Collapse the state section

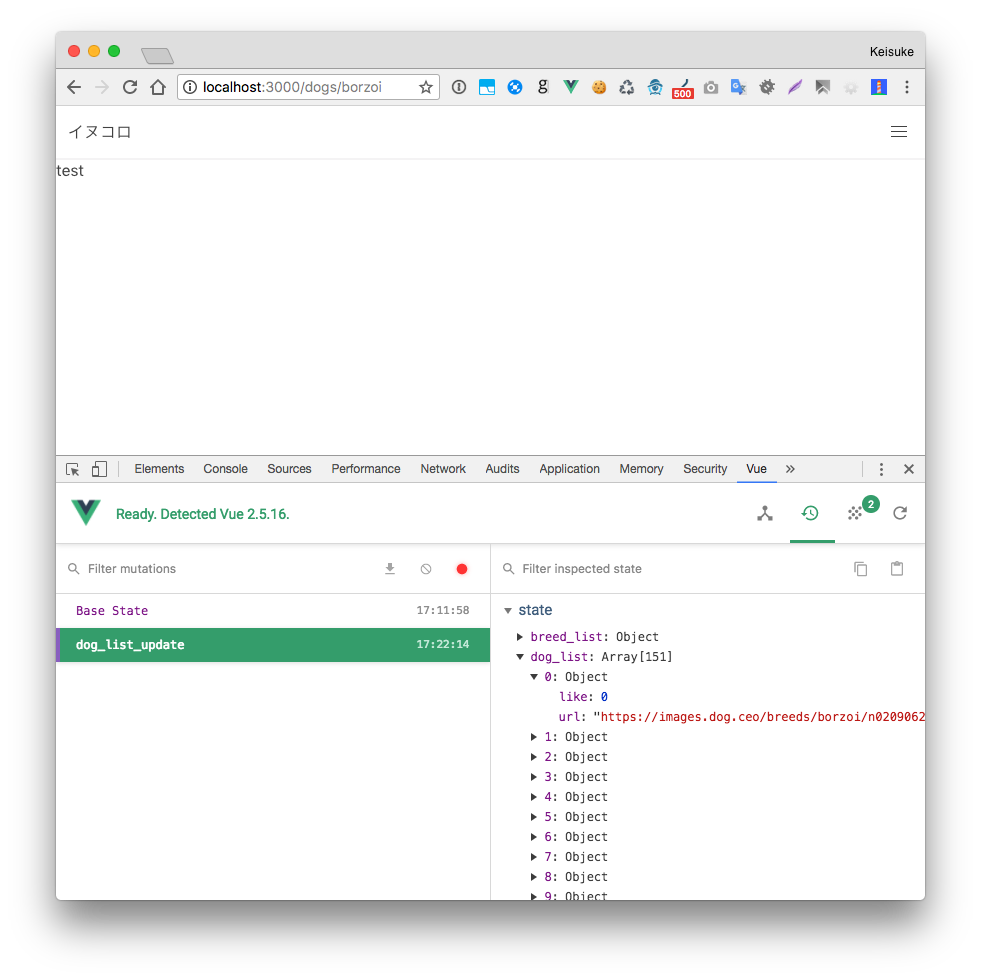pyautogui.click(x=508, y=610)
